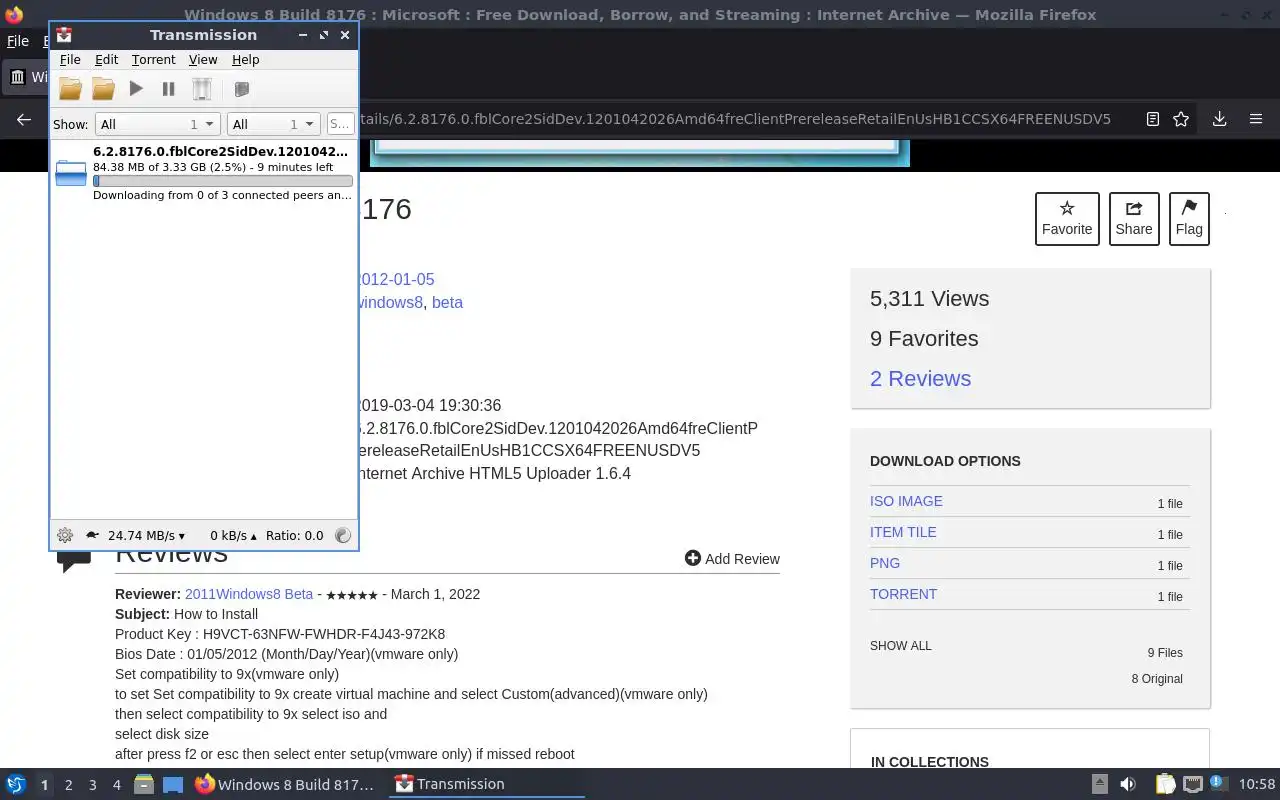Open file manager icon in taskbar
This screenshot has width=1280, height=800.
(x=144, y=785)
